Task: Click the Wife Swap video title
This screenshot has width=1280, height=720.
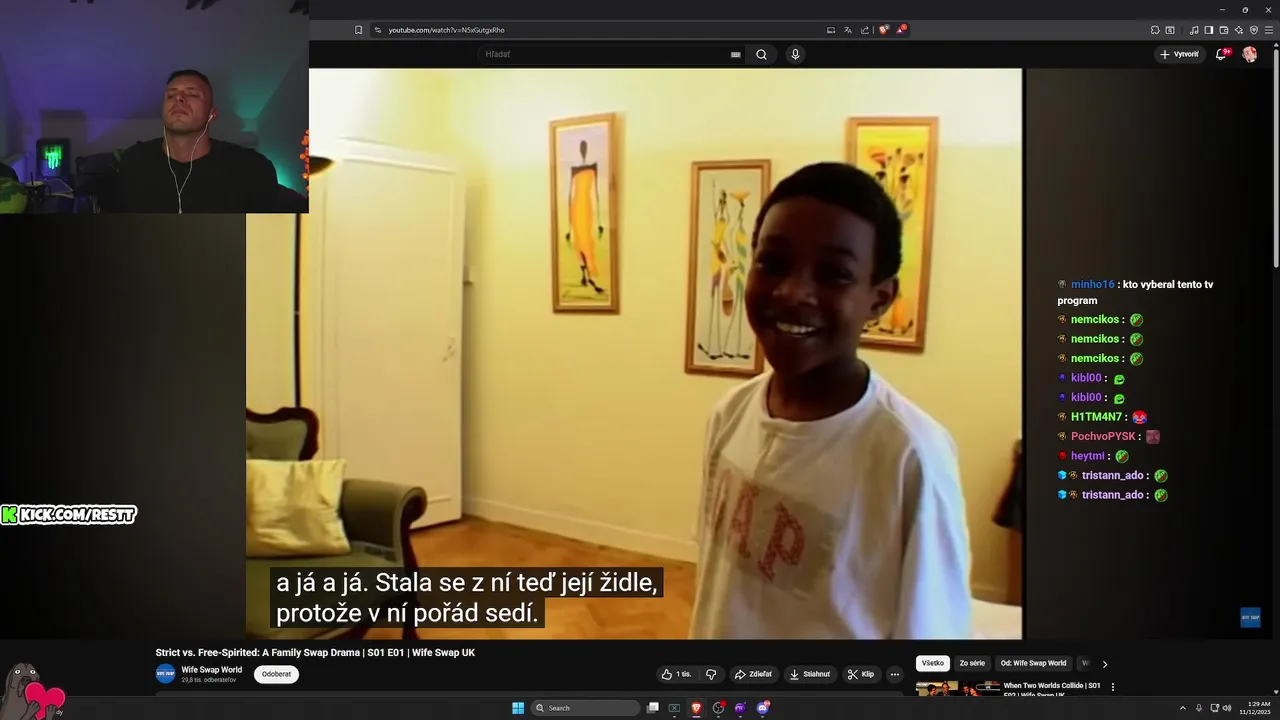Action: click(315, 653)
